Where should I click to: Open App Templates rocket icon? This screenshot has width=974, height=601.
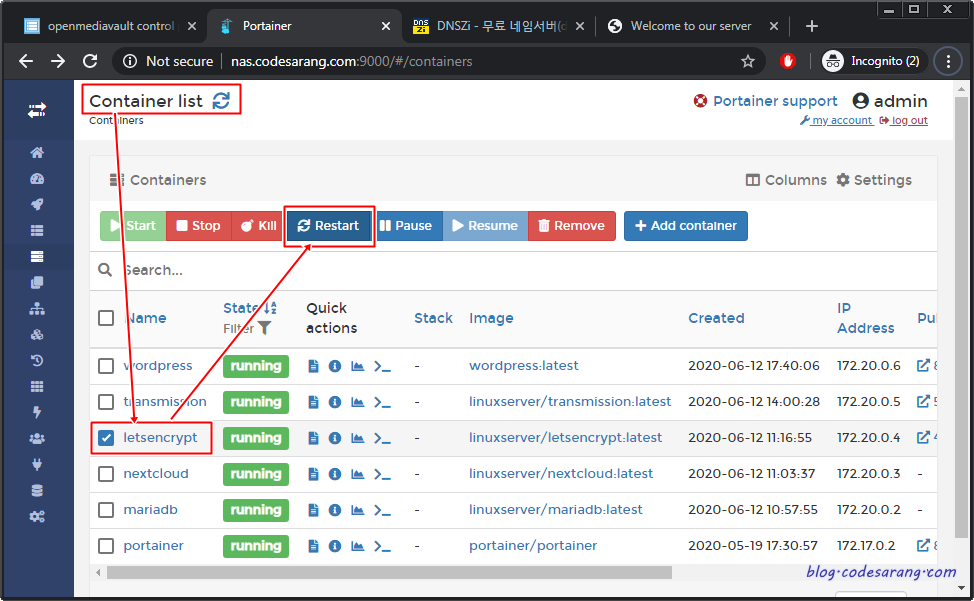[x=37, y=204]
